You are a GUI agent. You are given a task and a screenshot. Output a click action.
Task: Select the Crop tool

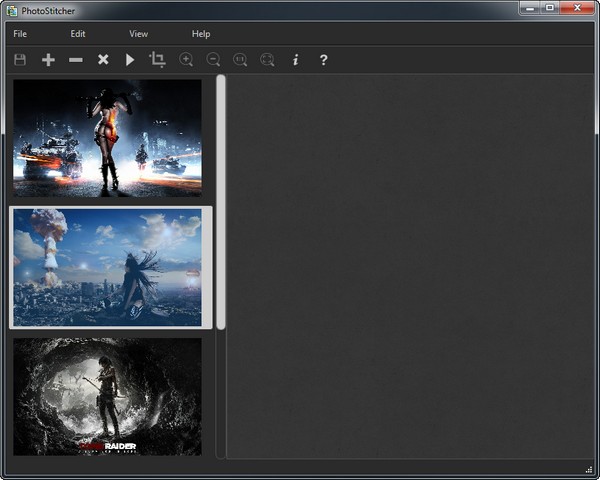tap(157, 60)
